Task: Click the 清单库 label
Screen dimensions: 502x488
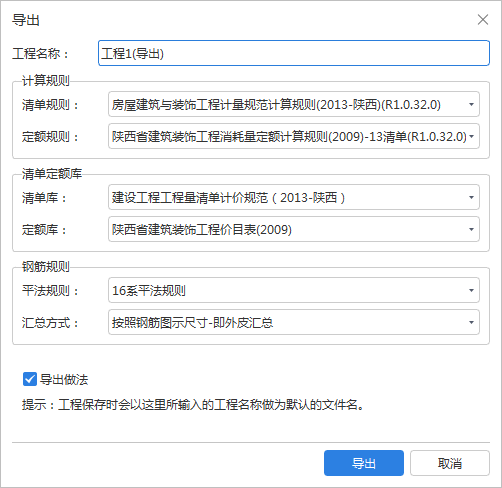Action: click(x=44, y=198)
